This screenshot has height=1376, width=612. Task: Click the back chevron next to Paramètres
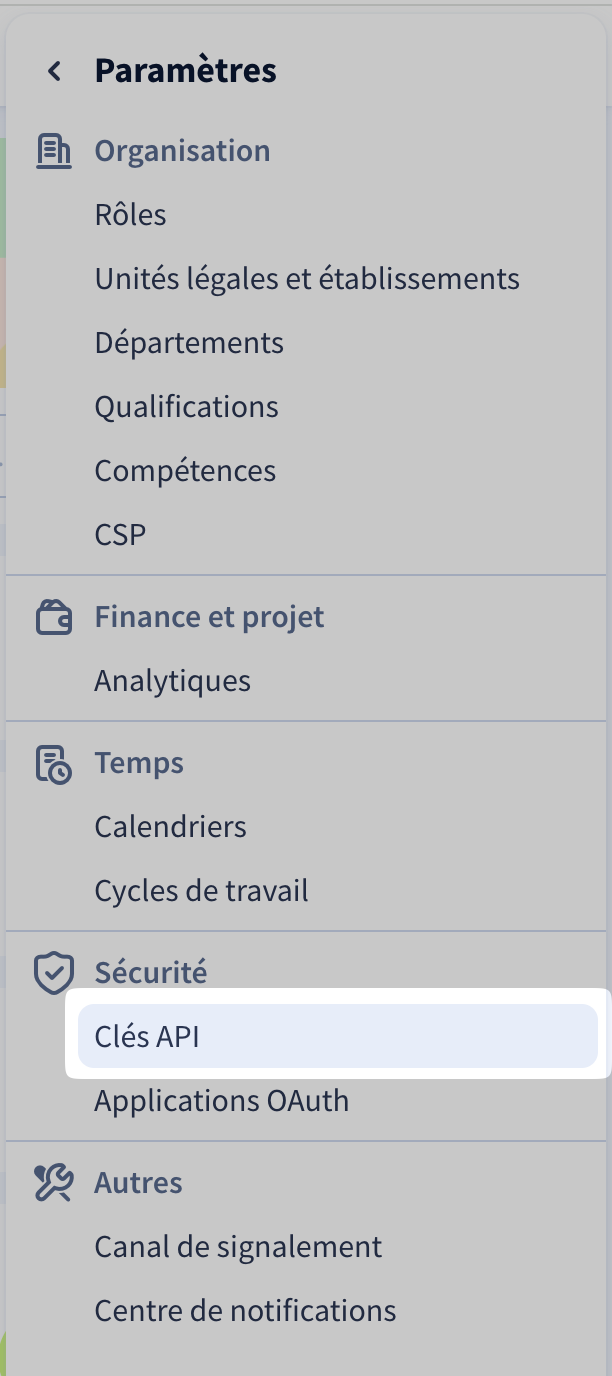coord(54,71)
